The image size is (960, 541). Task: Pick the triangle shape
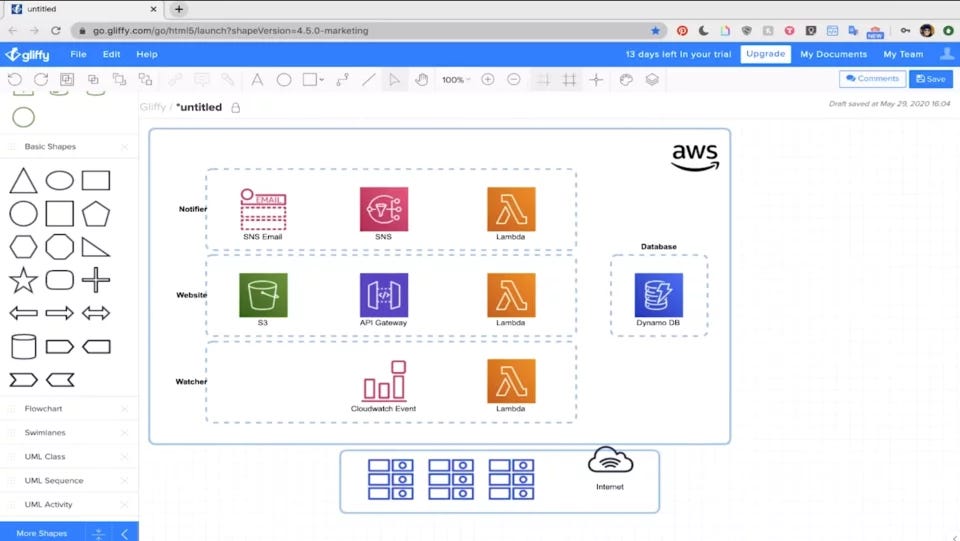pos(23,181)
